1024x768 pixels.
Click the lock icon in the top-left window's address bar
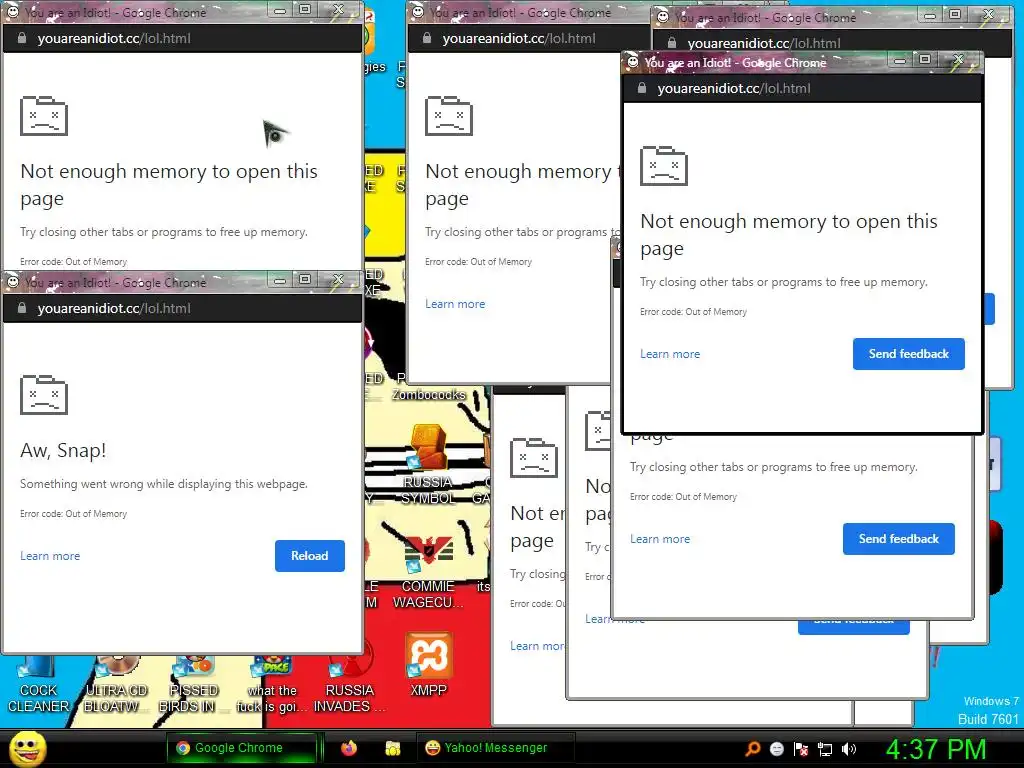[22, 38]
